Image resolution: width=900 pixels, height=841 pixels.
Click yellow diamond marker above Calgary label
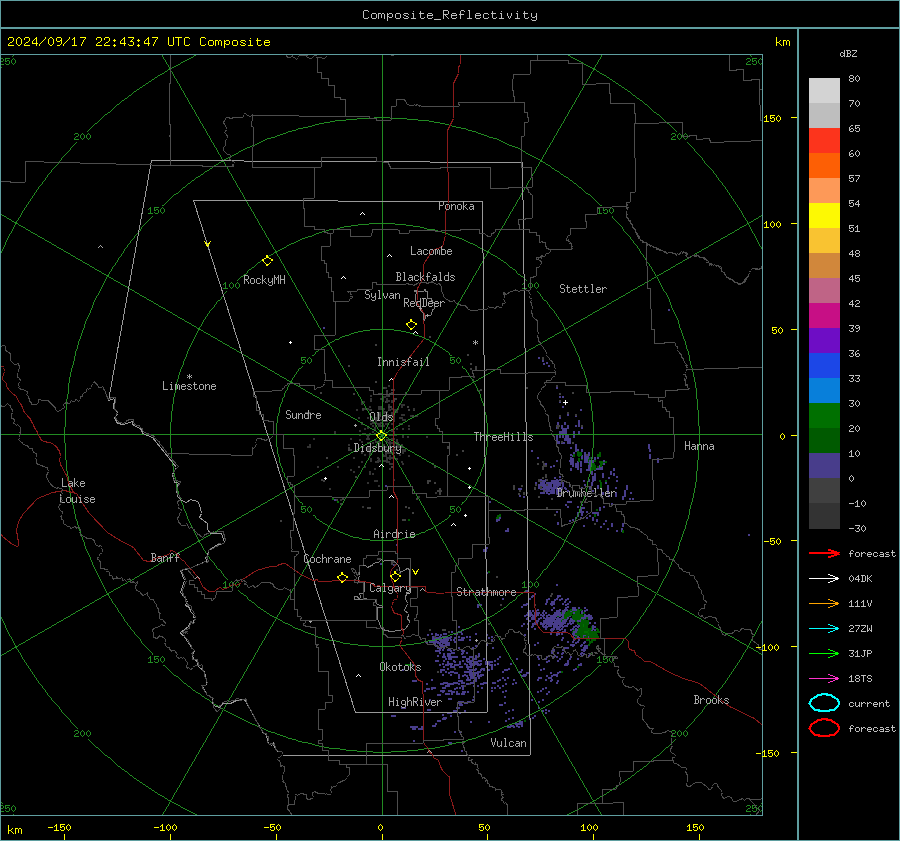pyautogui.click(x=395, y=576)
